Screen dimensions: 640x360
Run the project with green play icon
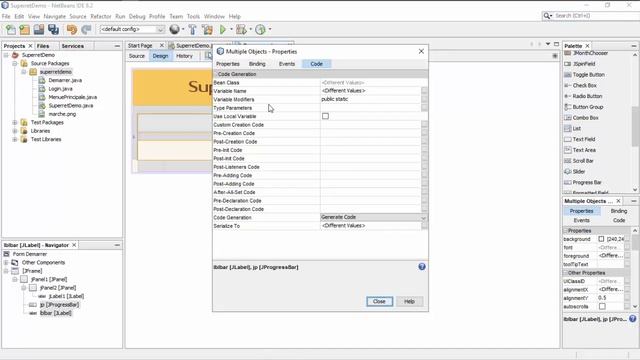coord(222,29)
